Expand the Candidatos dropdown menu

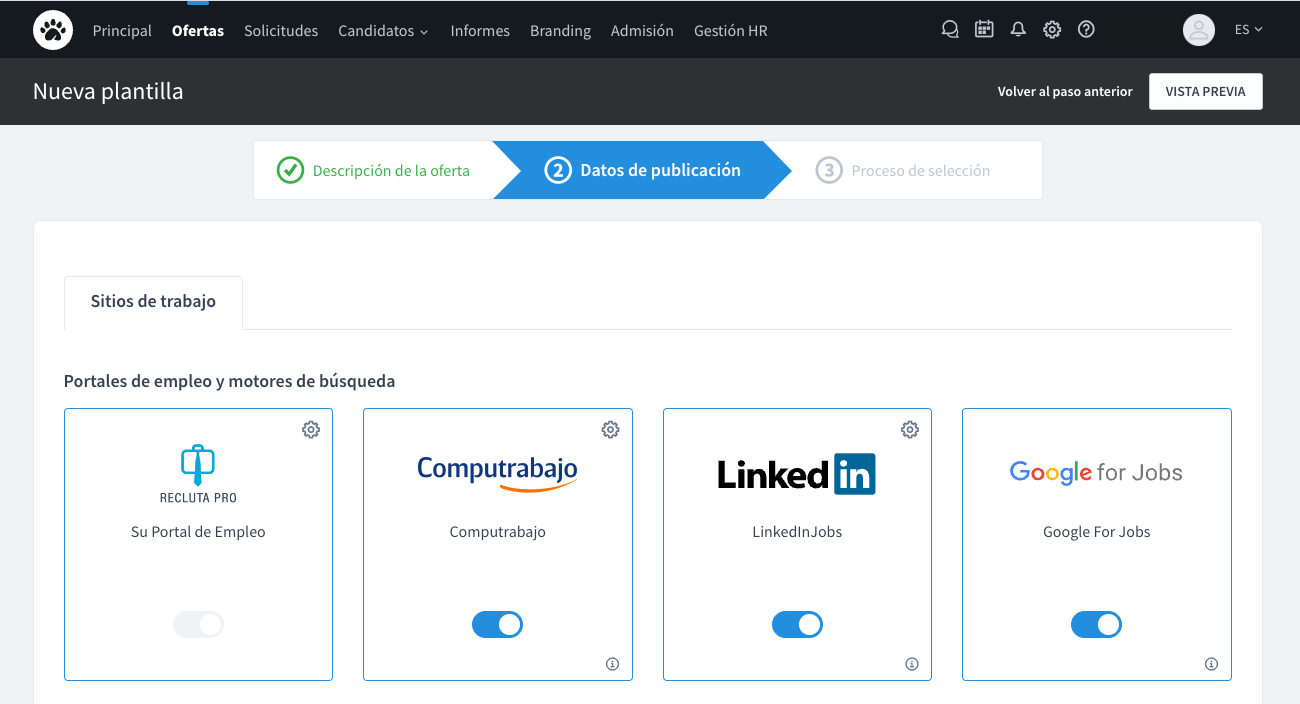tap(383, 30)
